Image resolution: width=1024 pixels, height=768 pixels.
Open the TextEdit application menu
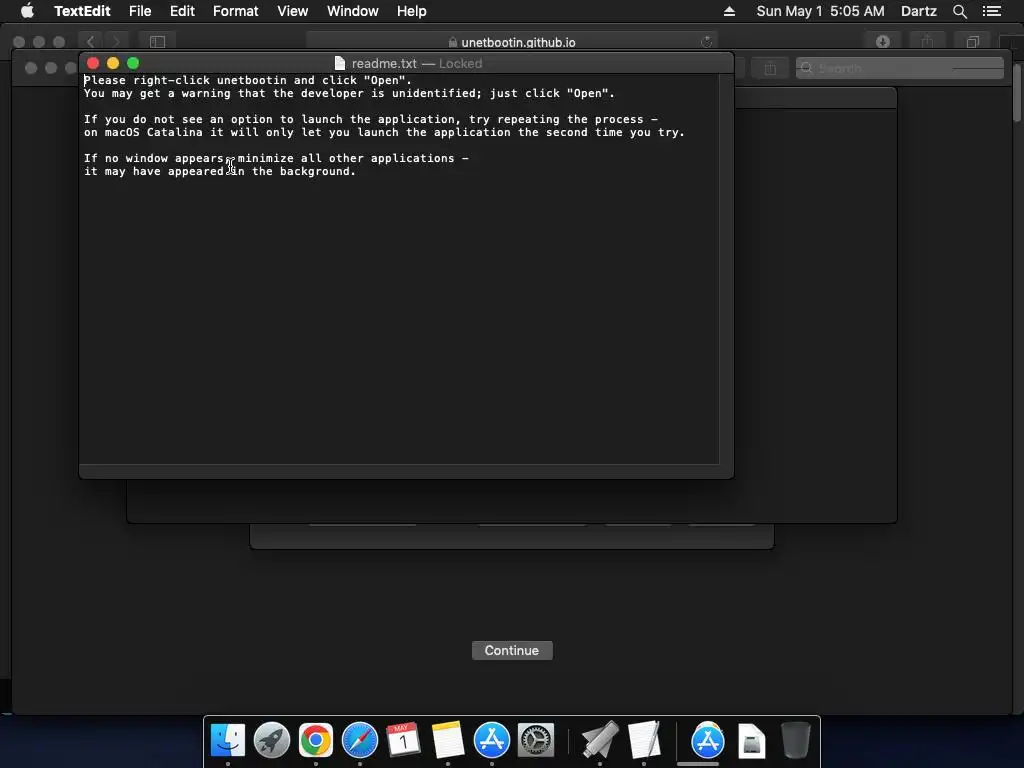[x=82, y=11]
